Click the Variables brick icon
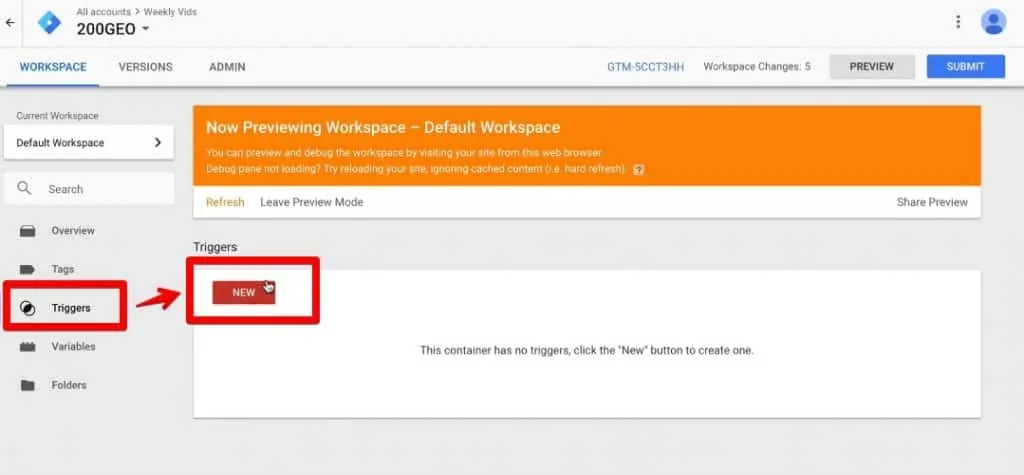1024x475 pixels. point(27,346)
